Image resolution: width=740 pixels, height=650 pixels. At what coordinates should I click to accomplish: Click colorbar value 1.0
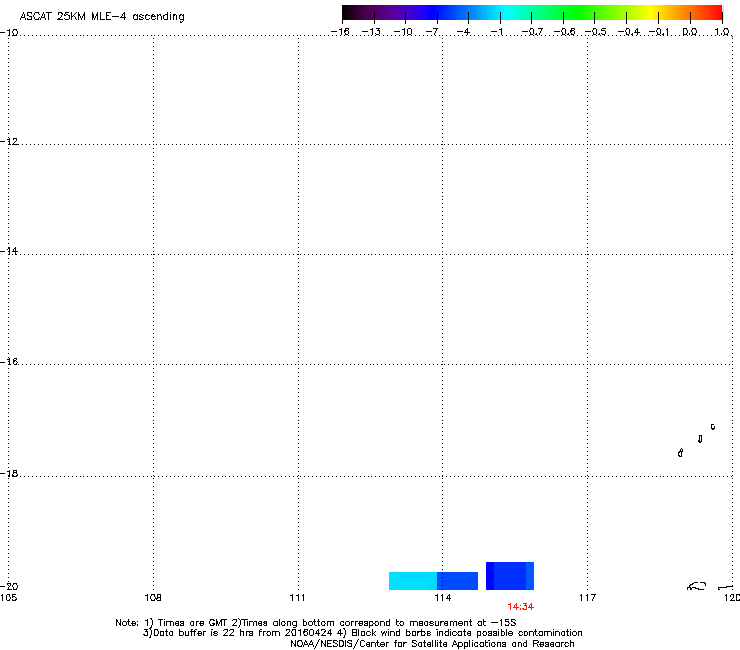722,32
